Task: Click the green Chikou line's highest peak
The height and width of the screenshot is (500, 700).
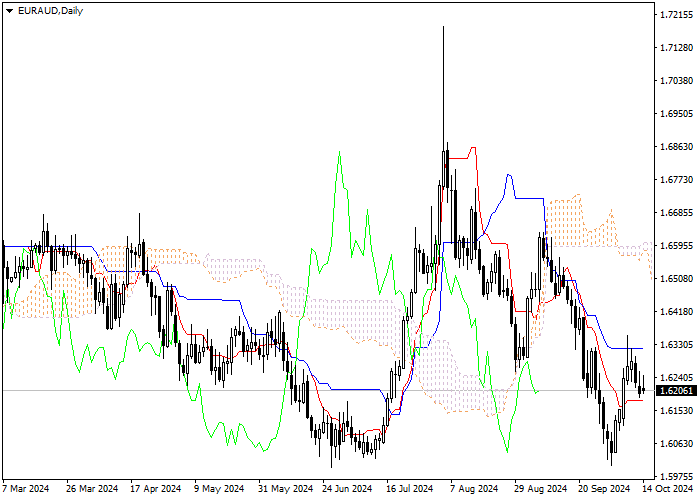Action: tap(340, 153)
